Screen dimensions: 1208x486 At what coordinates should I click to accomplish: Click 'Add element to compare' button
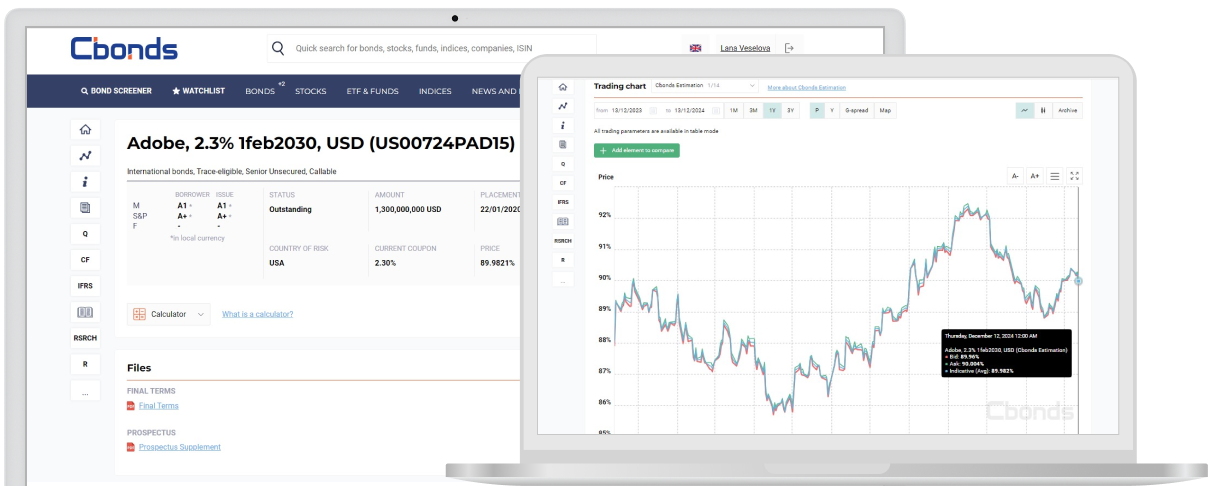[x=637, y=150]
